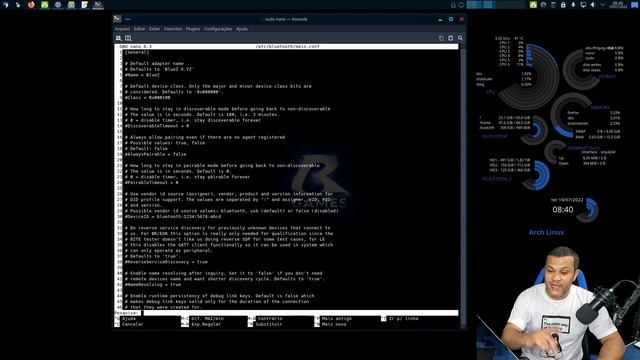Image resolution: width=640 pixels, height=360 pixels.
Task: Click the split view icon in Konsole toolbar
Action: (128, 38)
